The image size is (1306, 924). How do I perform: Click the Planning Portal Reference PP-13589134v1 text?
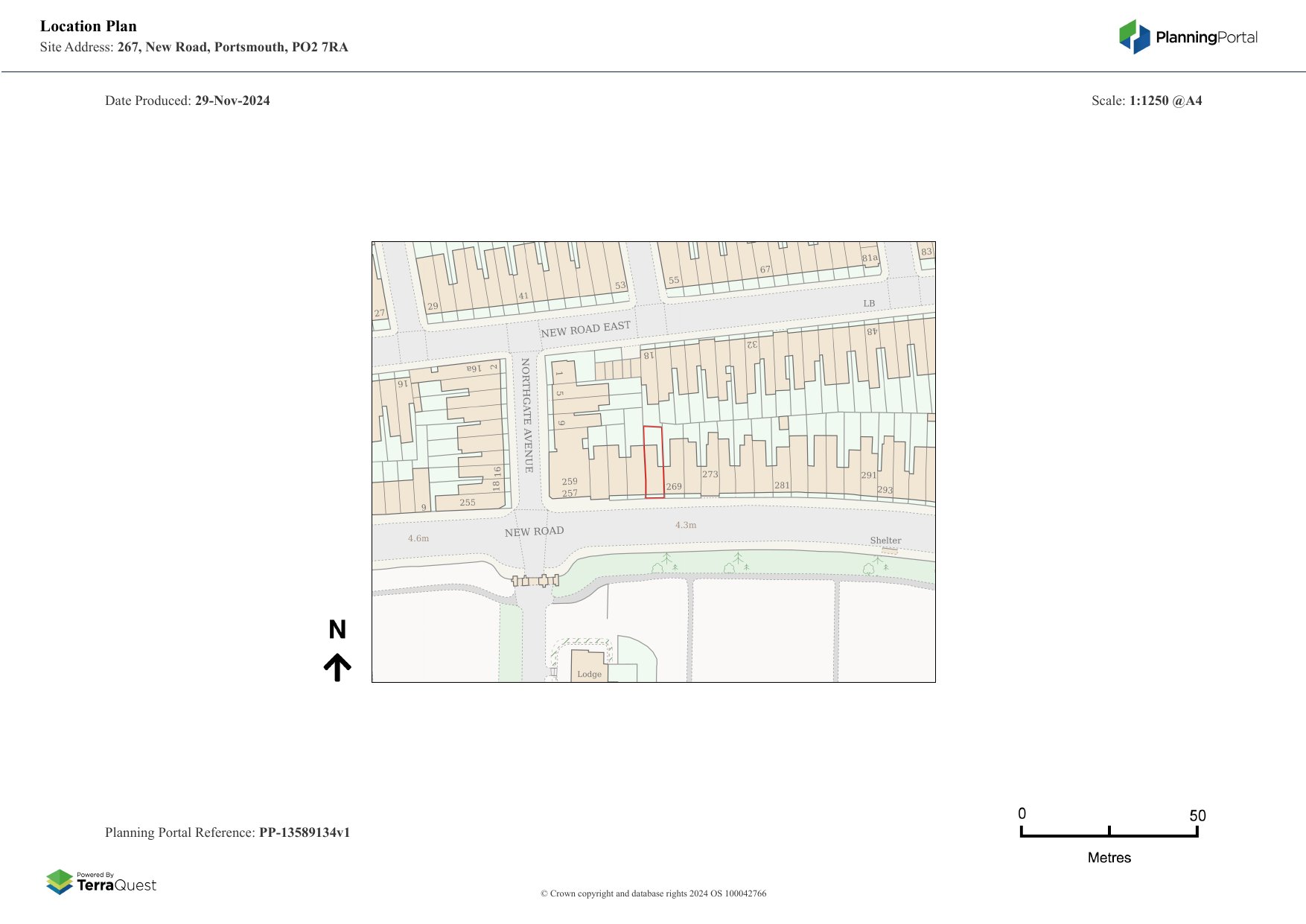[x=227, y=832]
